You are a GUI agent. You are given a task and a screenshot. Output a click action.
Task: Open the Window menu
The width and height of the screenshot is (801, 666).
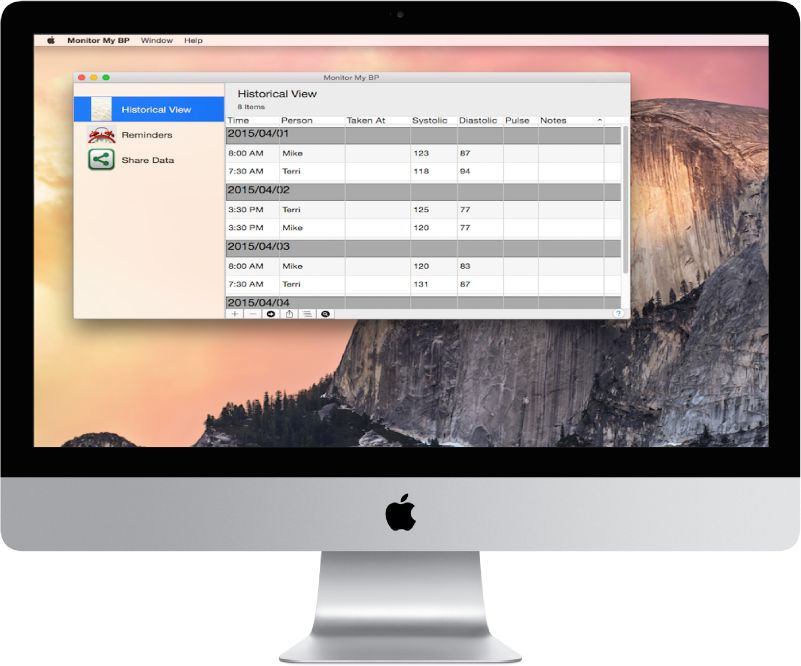click(157, 40)
